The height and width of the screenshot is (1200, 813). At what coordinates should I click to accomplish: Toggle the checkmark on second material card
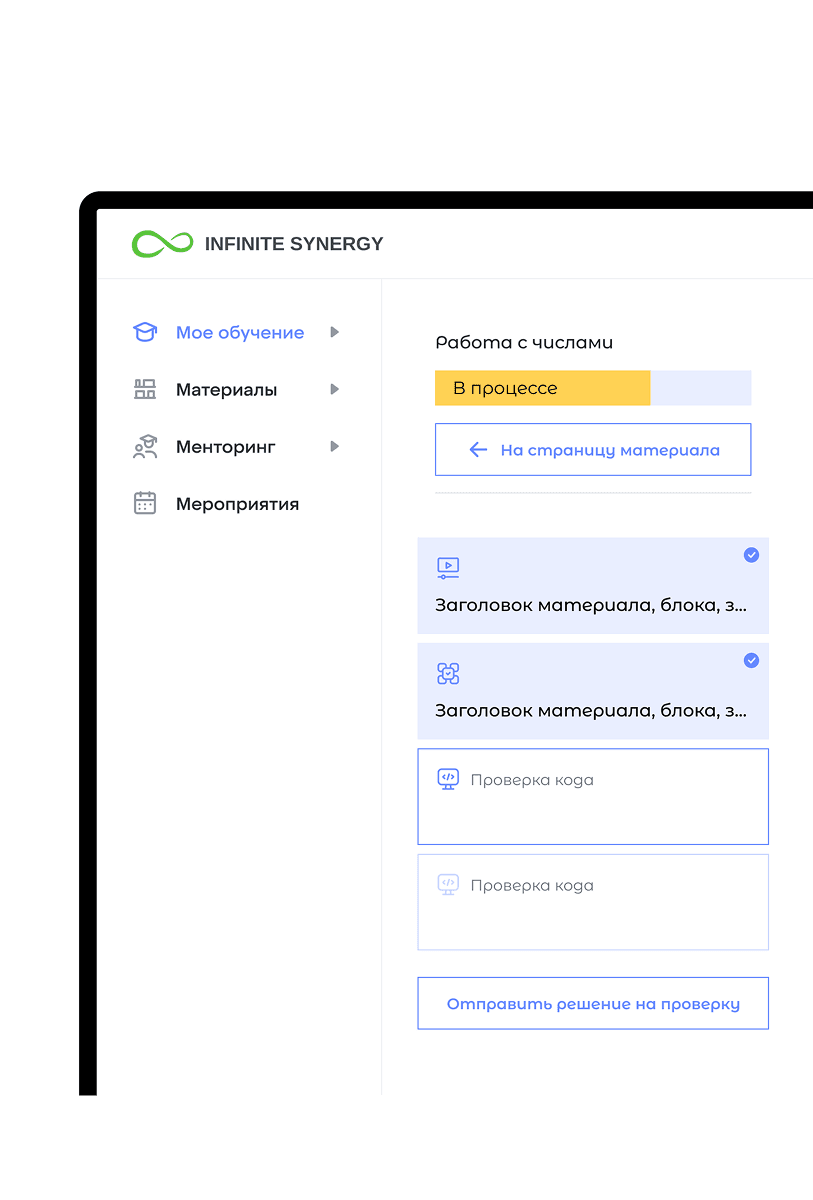click(x=751, y=660)
